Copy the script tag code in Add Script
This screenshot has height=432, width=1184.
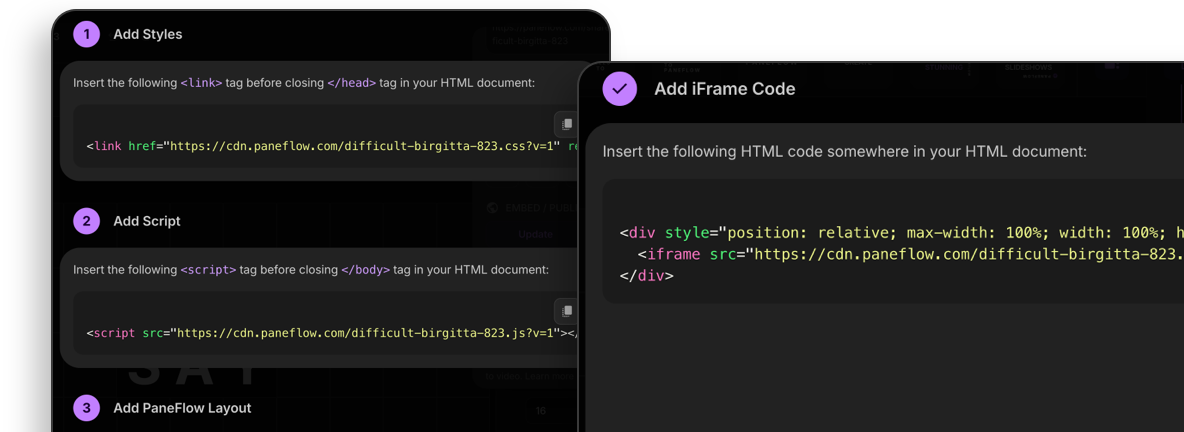[566, 310]
